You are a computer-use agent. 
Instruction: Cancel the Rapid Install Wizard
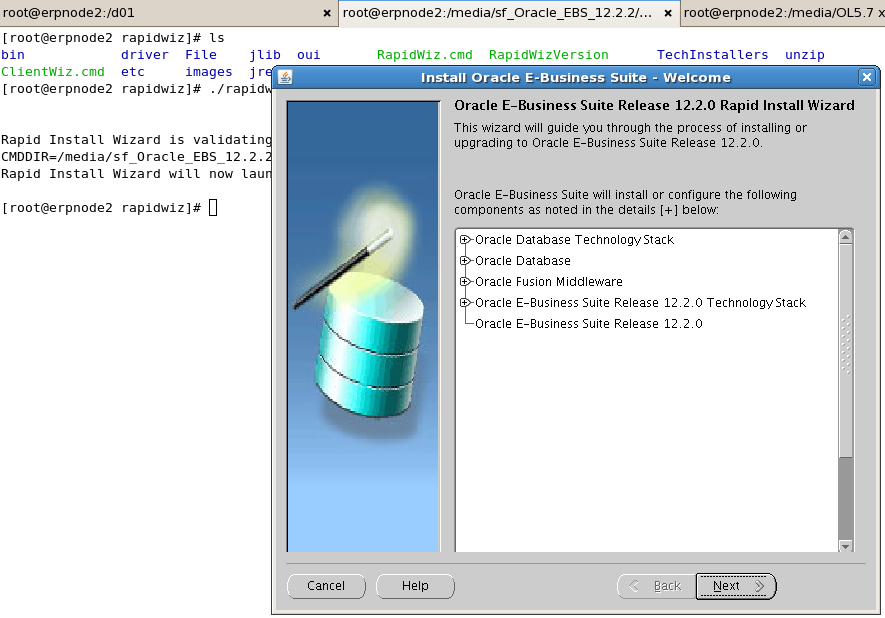coord(326,586)
